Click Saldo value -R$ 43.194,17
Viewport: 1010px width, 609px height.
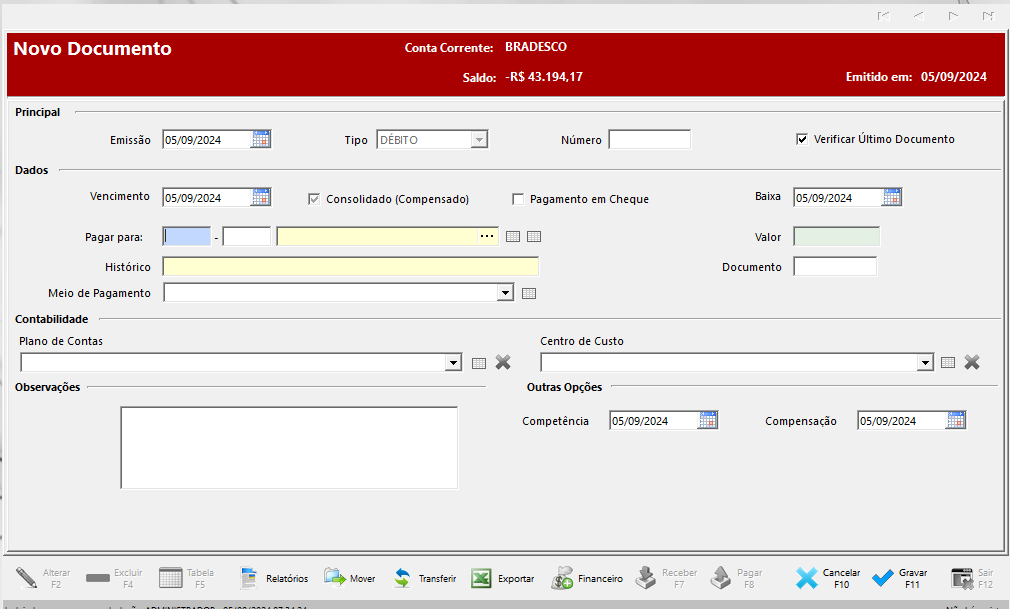544,77
